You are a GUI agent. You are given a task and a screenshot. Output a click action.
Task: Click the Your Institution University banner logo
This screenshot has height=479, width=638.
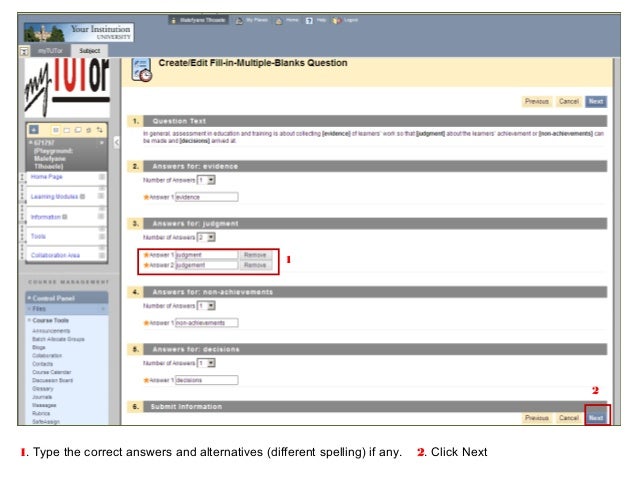79,33
